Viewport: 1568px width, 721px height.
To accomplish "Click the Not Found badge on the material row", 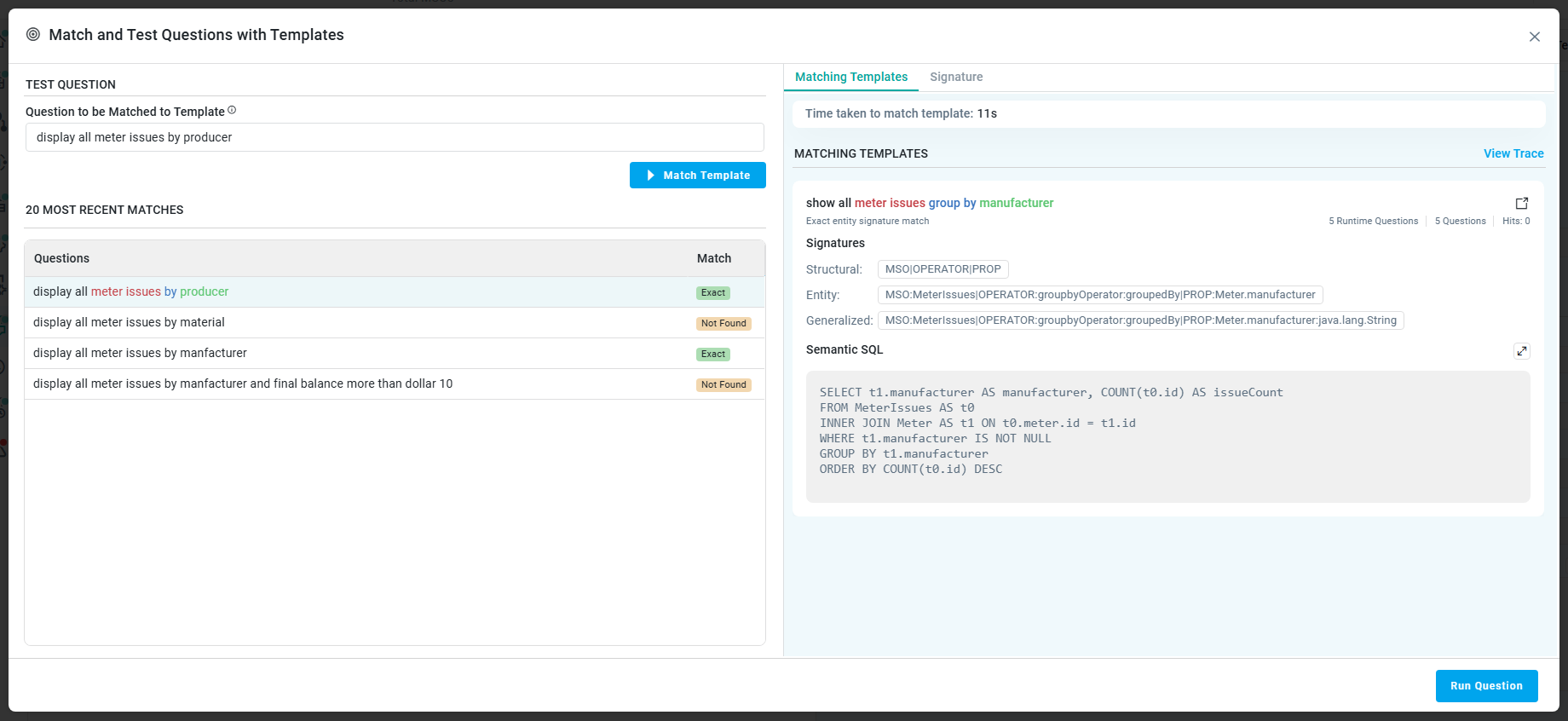I will point(723,323).
